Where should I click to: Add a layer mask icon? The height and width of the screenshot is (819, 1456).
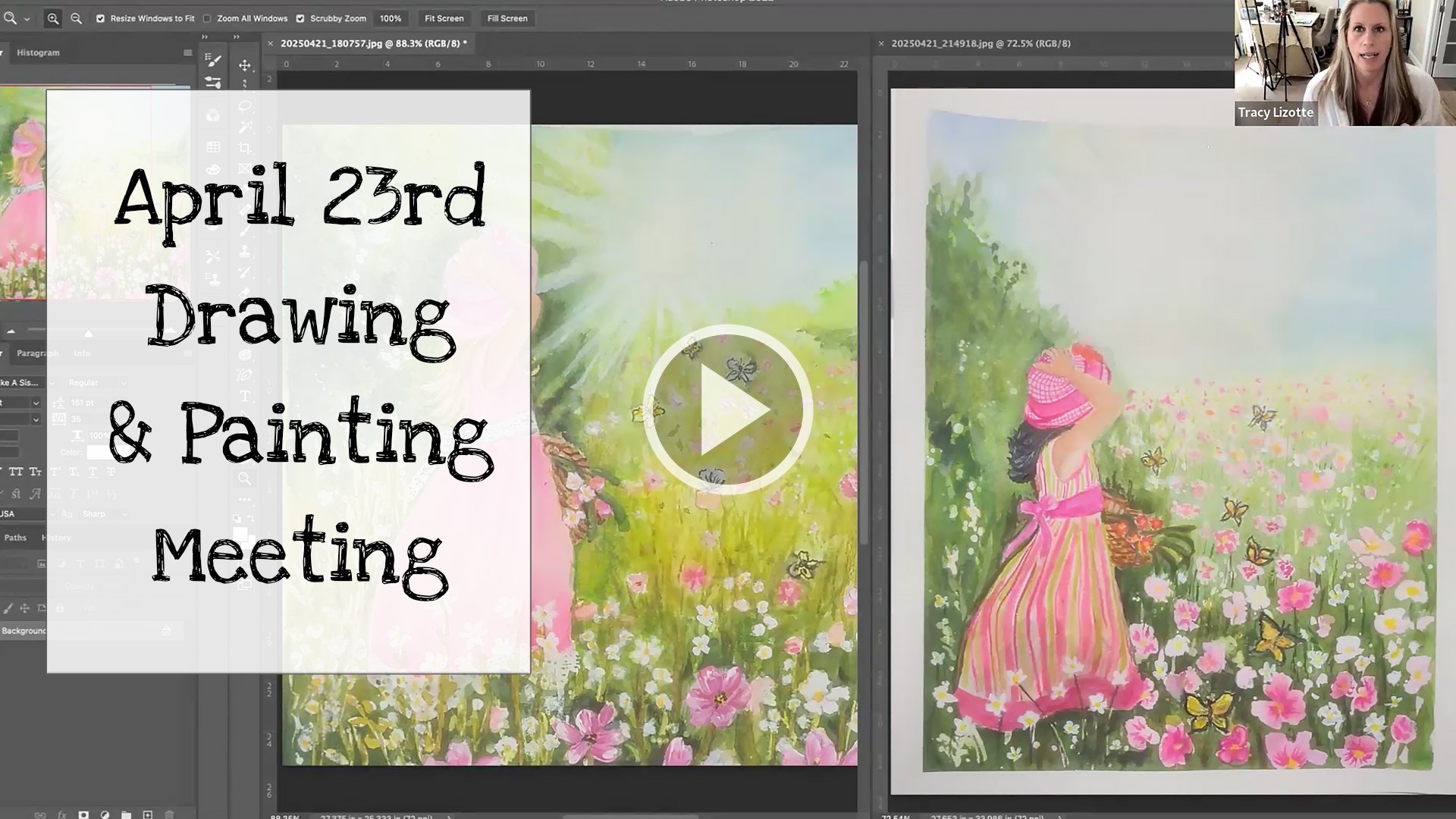pyautogui.click(x=83, y=814)
